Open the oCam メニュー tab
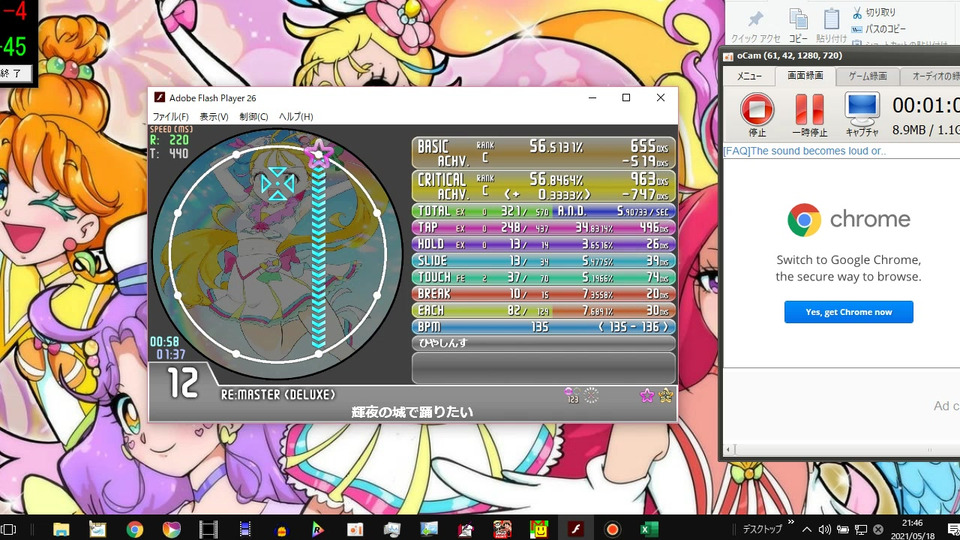 click(749, 76)
